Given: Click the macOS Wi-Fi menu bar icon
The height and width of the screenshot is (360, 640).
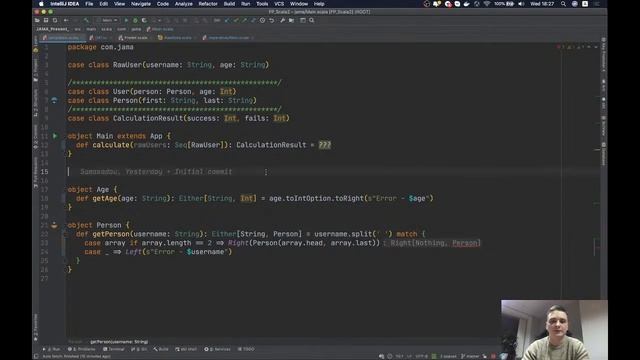Looking at the screenshot, I should (487, 4).
